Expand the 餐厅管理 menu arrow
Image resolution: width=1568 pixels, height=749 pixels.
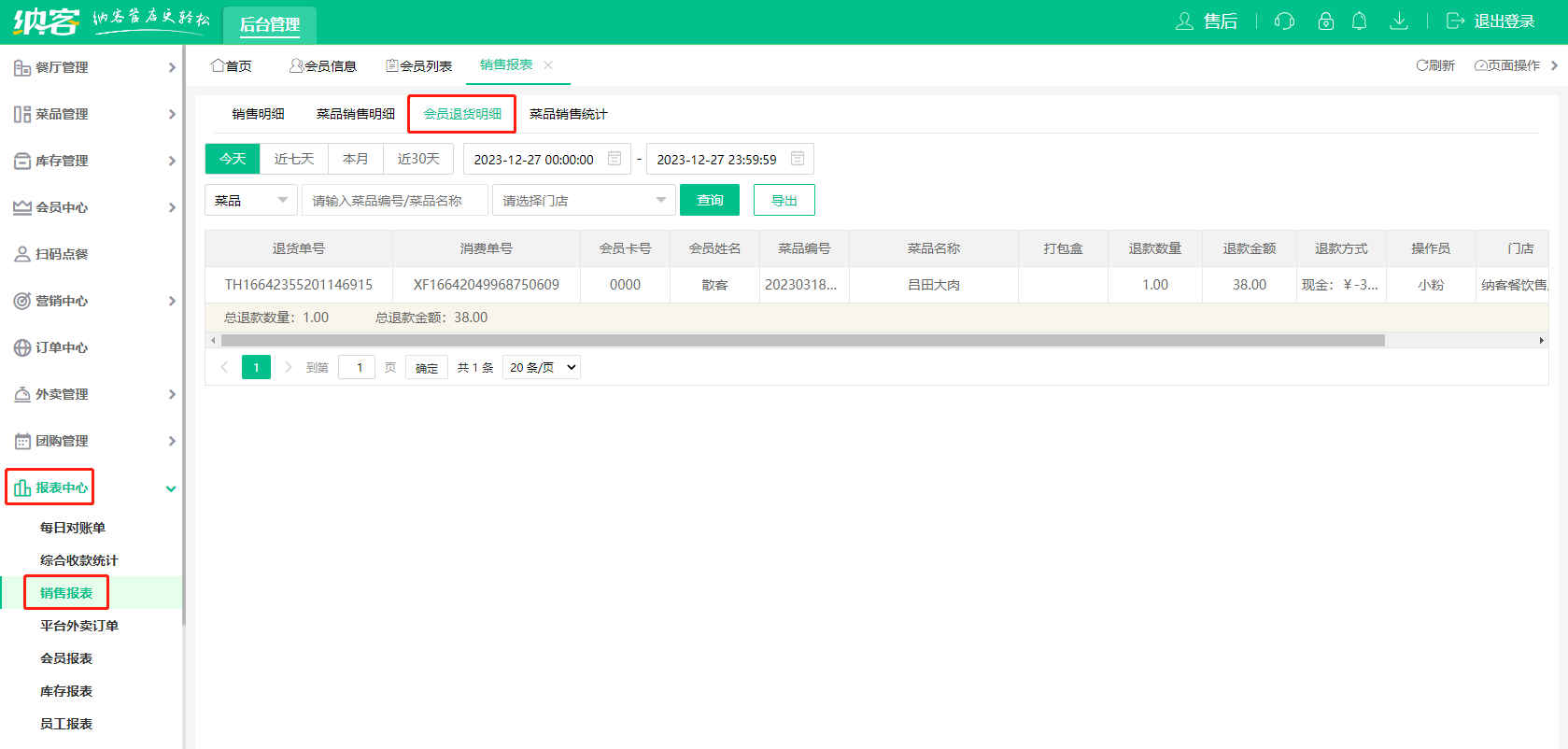[x=172, y=67]
